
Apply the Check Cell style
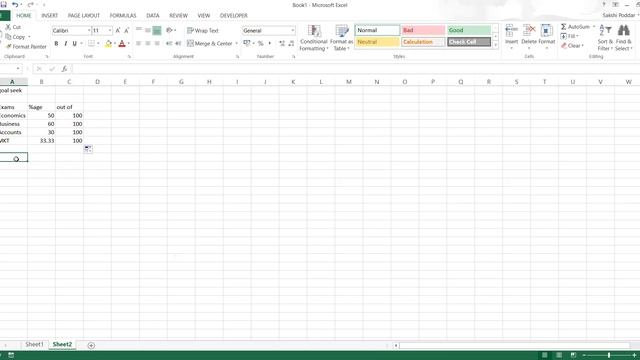pyautogui.click(x=469, y=42)
